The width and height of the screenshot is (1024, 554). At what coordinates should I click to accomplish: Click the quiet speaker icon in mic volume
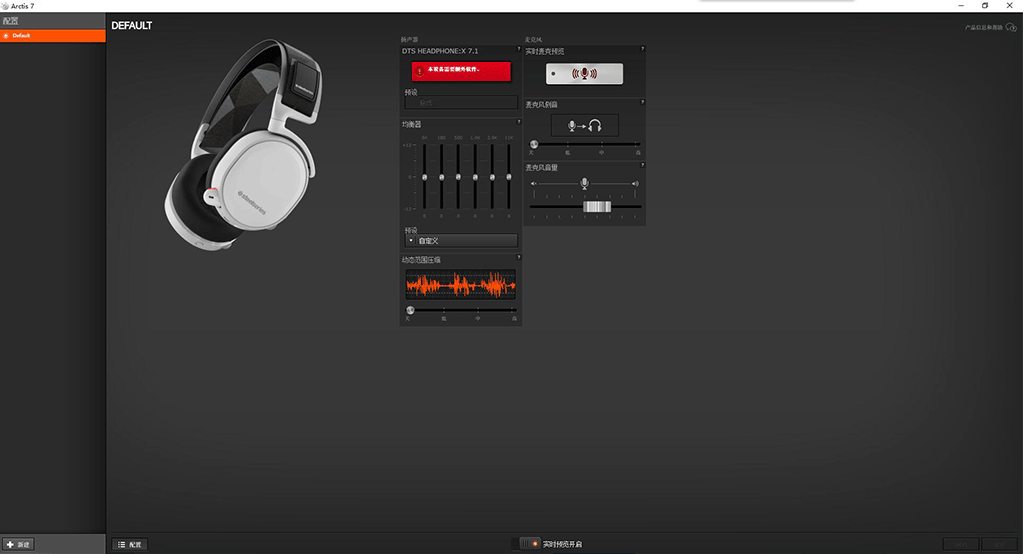[x=534, y=184]
